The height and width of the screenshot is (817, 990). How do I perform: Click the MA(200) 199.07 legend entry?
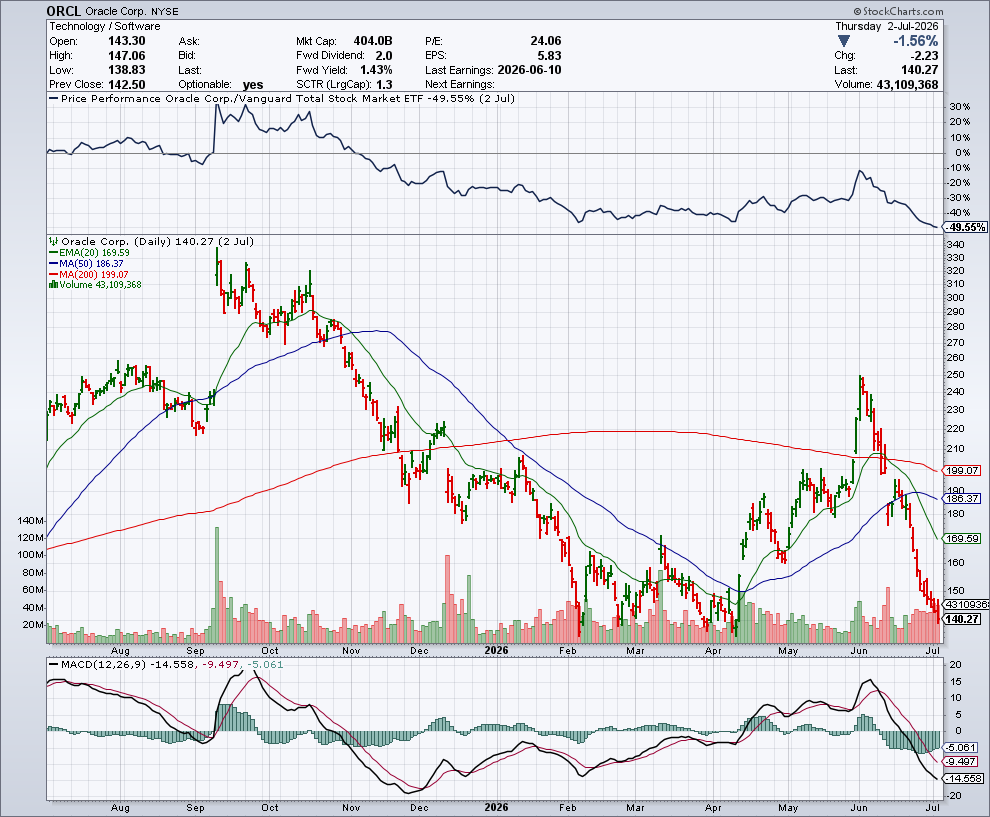(89, 274)
